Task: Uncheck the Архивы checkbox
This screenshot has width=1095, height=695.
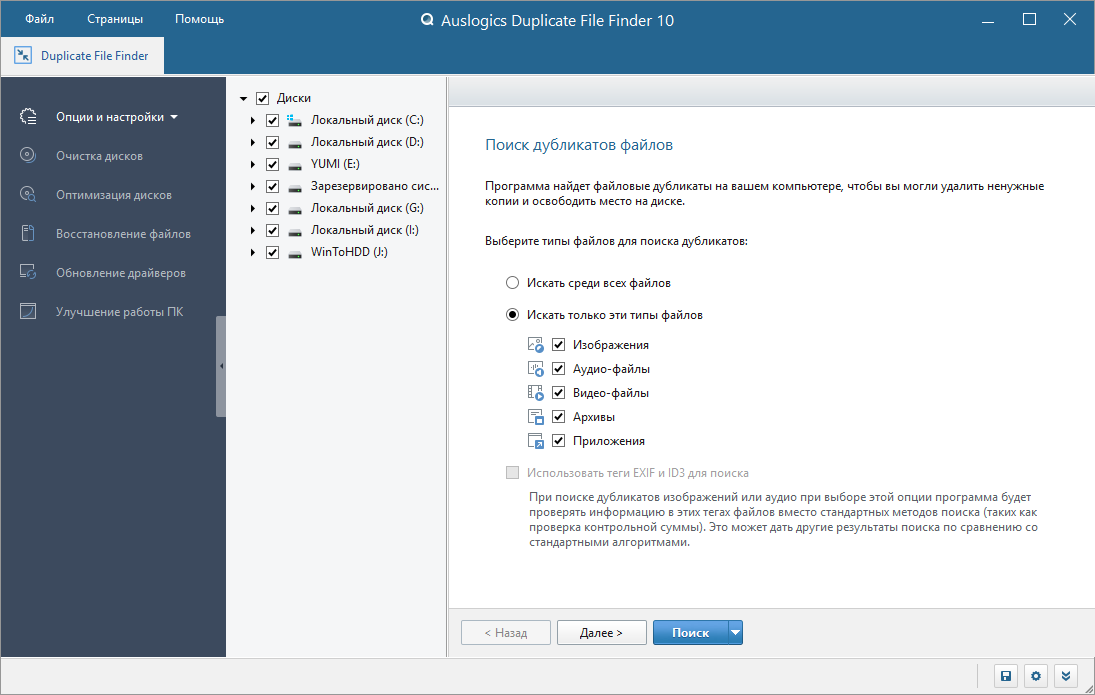Action: 558,417
